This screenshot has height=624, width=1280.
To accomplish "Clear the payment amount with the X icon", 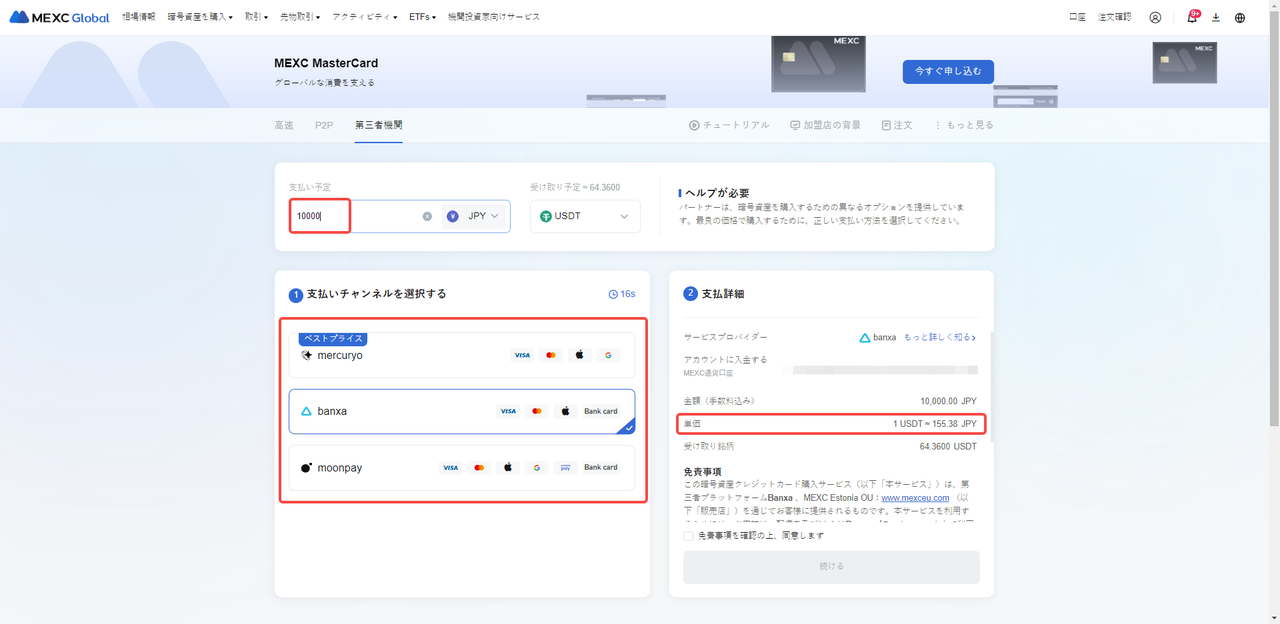I will point(427,216).
